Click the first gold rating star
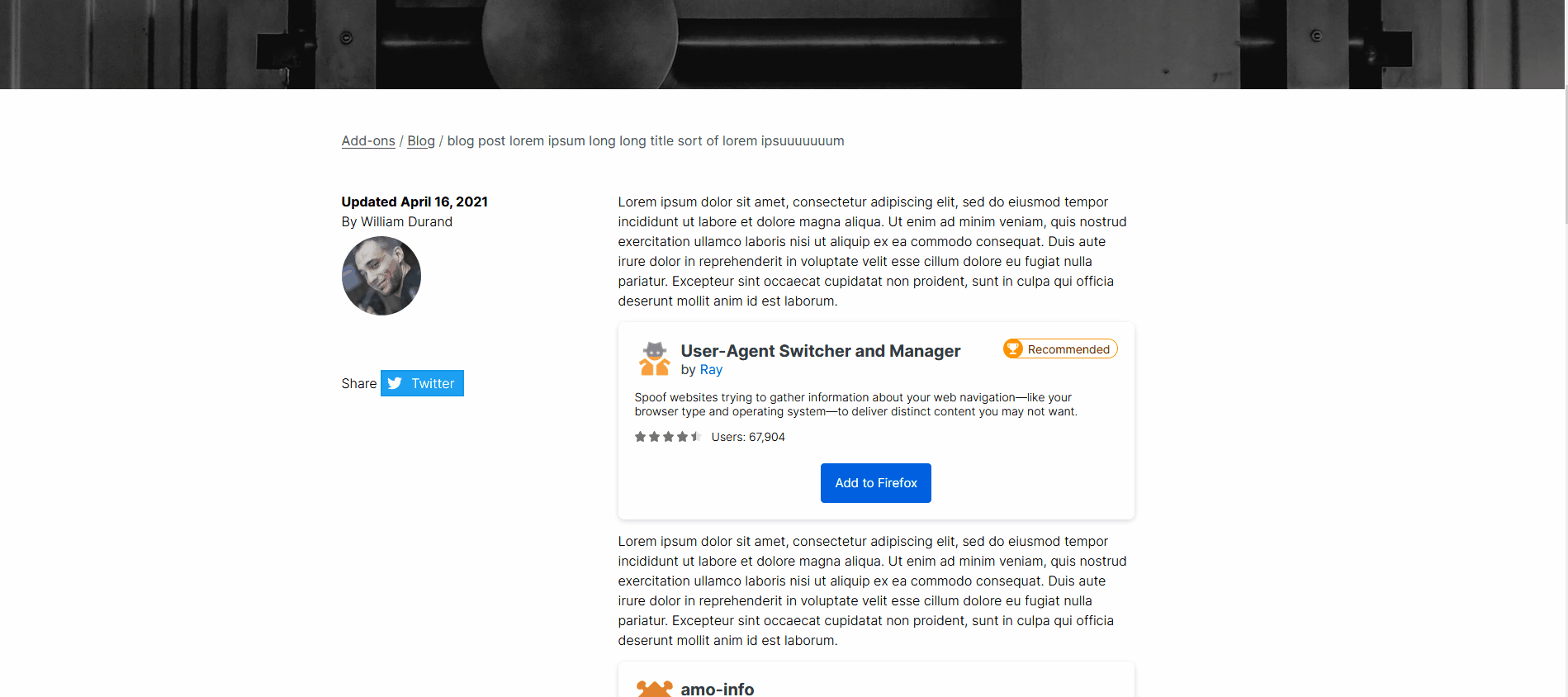This screenshot has width=1568, height=697. click(640, 436)
